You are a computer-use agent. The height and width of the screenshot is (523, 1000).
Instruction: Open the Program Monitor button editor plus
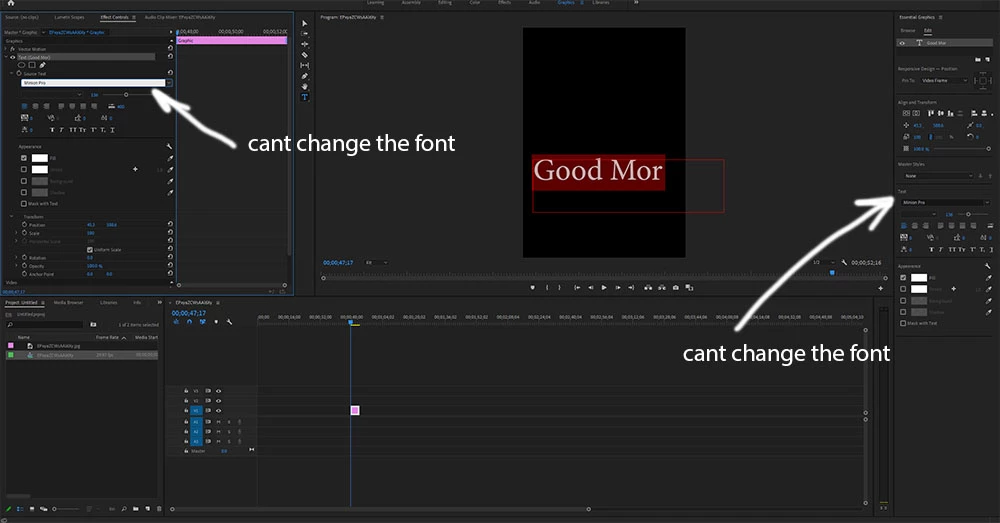(881, 288)
